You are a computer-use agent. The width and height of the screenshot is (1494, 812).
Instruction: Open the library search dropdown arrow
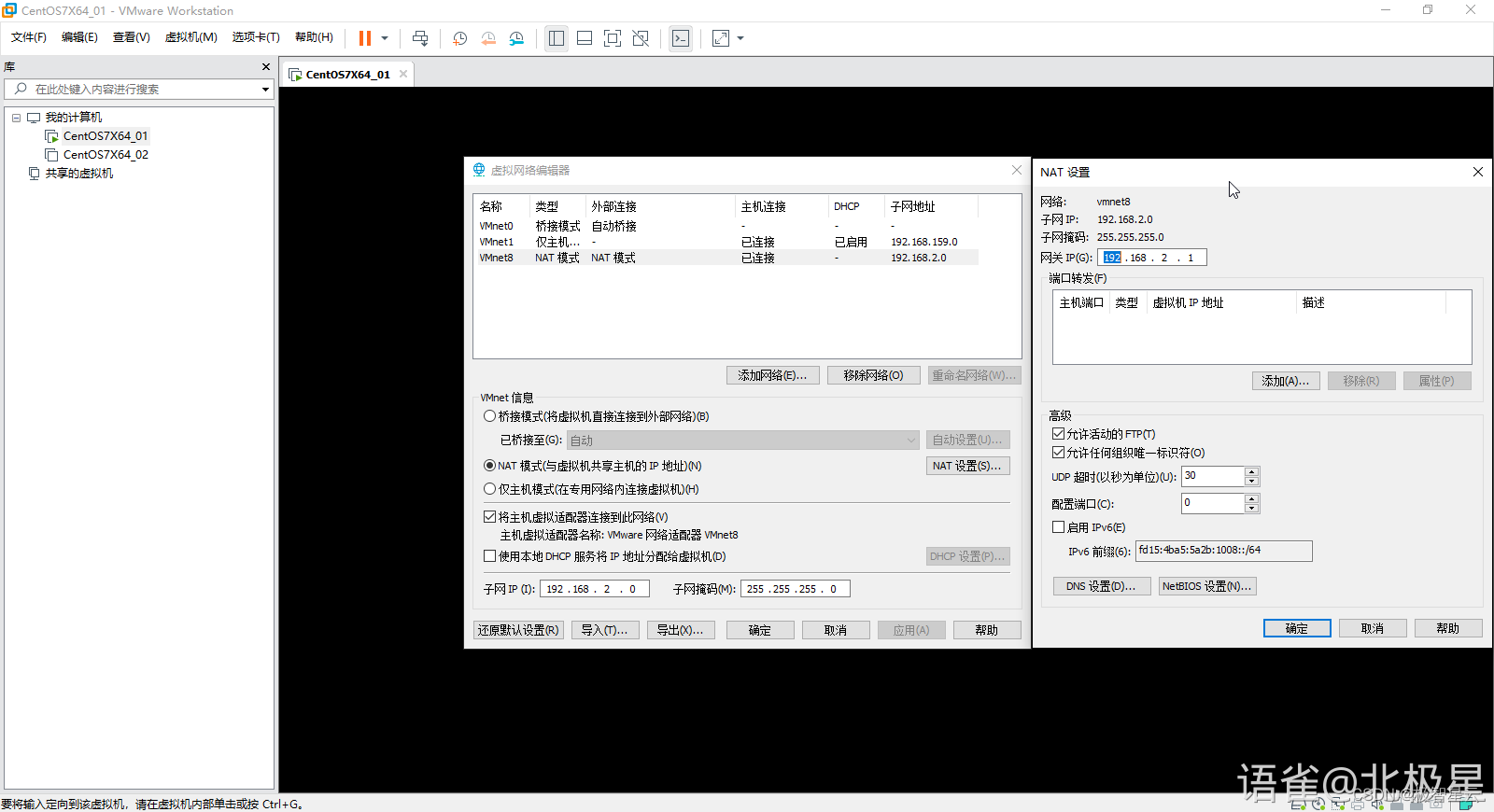coord(266,90)
